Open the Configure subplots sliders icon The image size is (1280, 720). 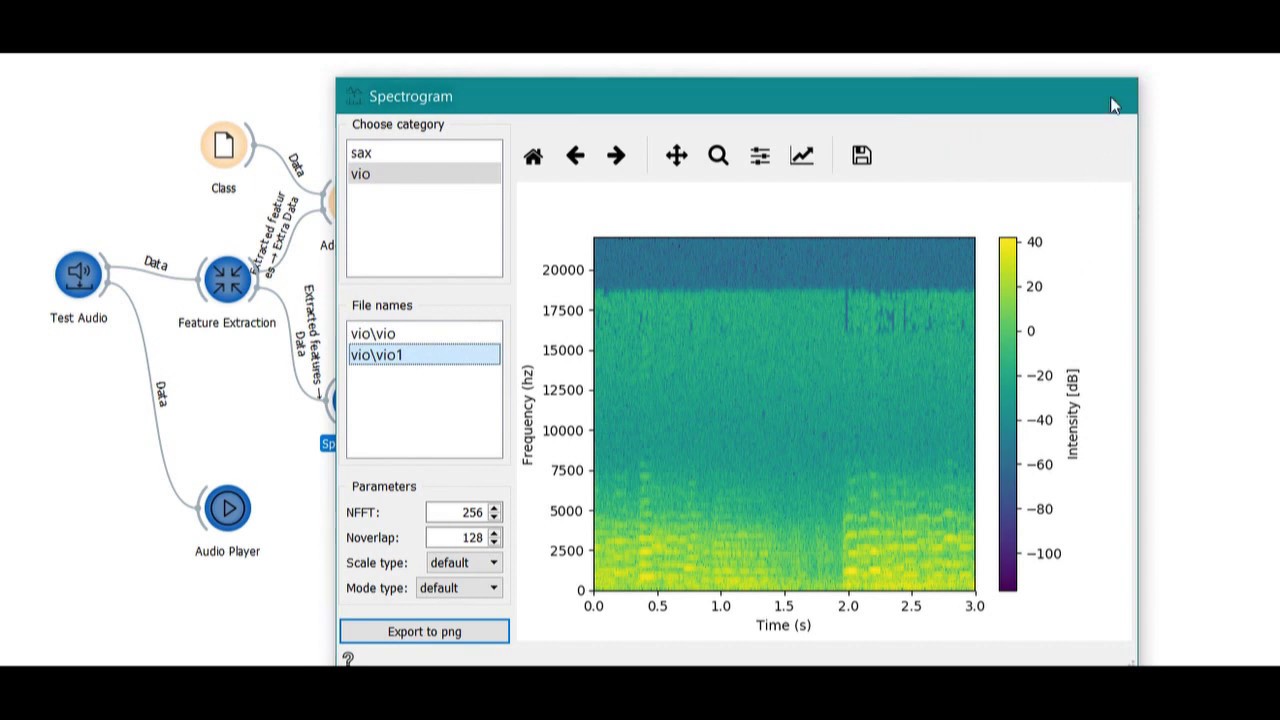pyautogui.click(x=760, y=156)
